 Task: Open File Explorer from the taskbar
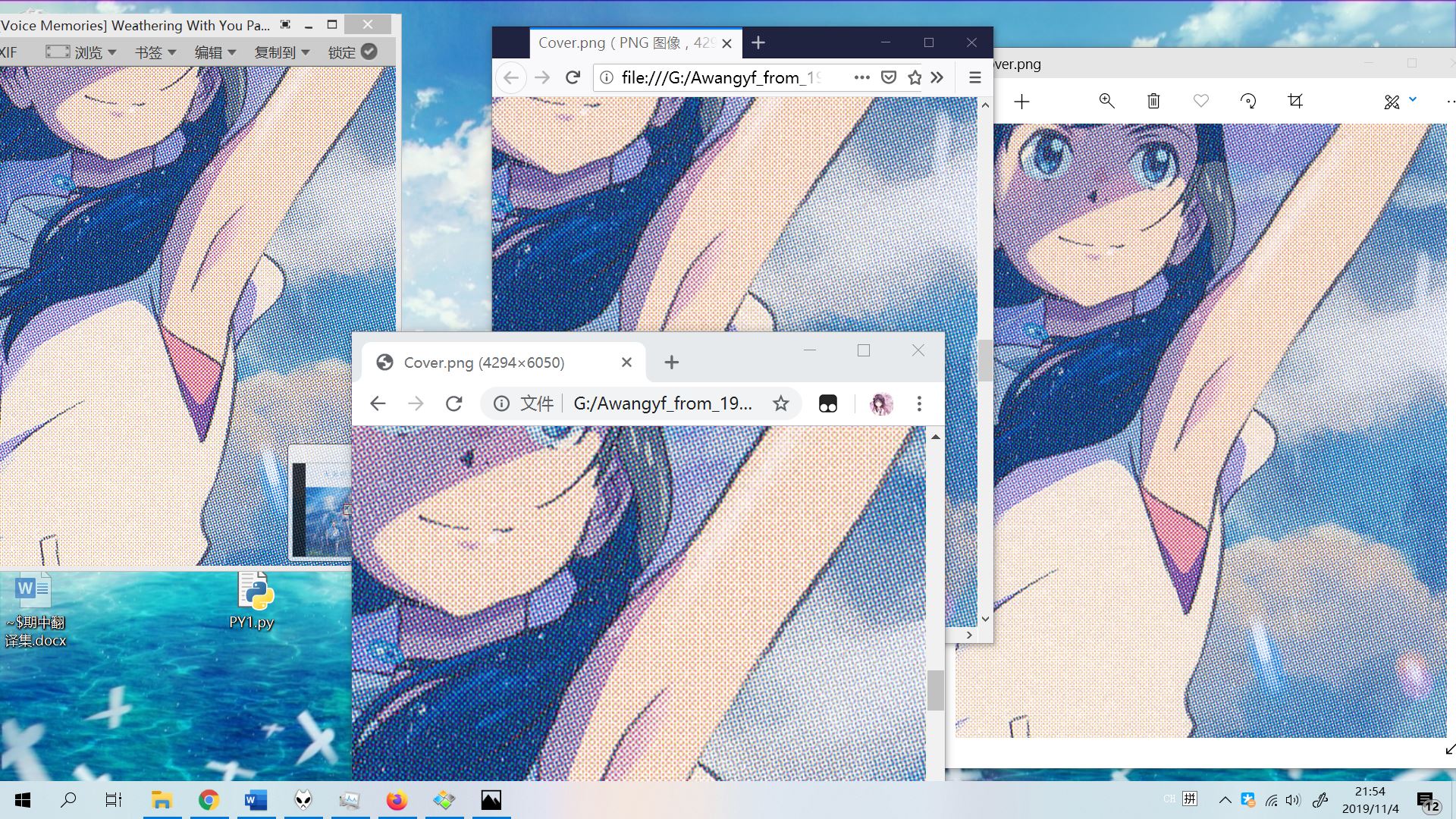162,800
